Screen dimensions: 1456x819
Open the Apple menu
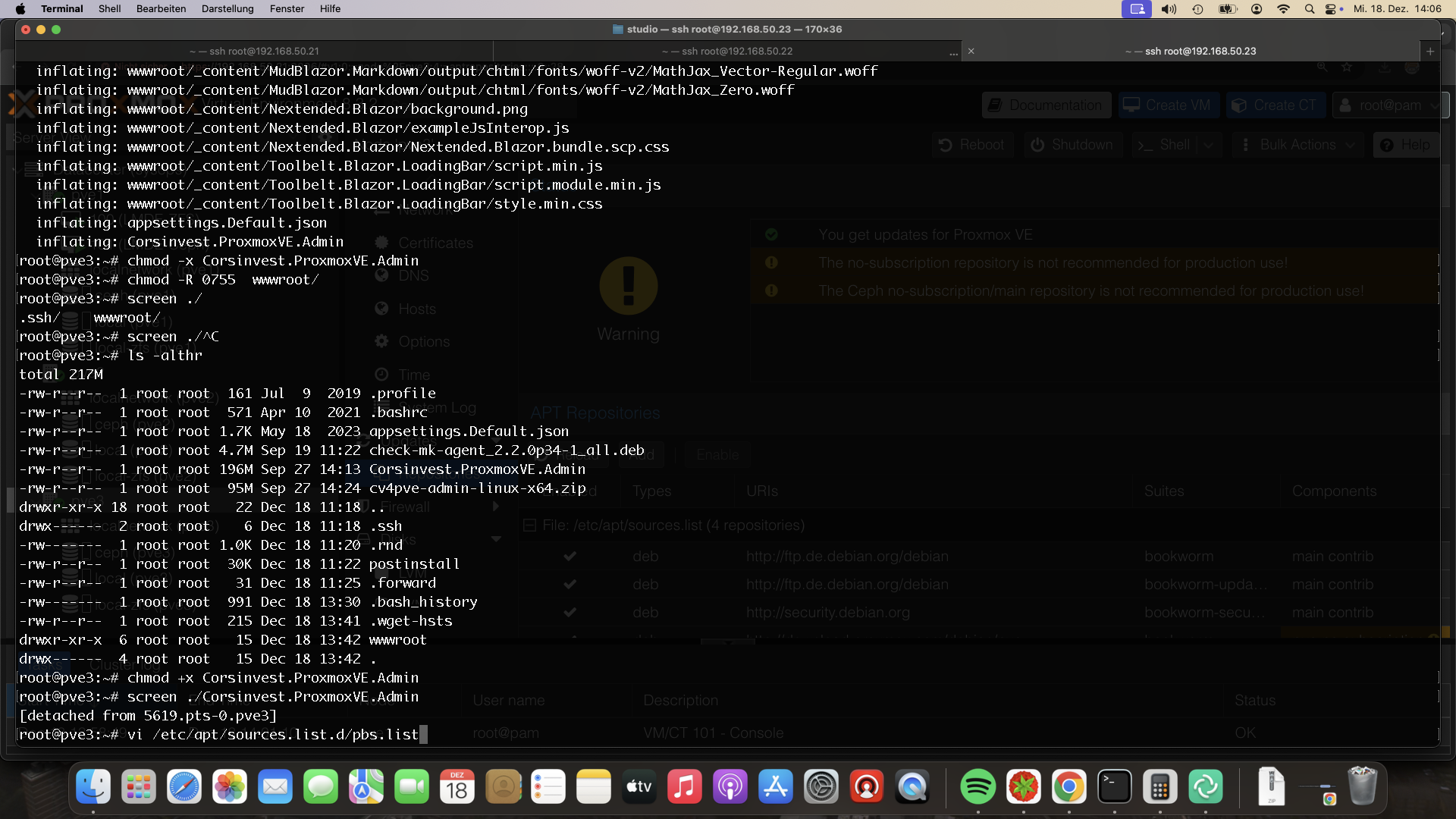(x=20, y=8)
